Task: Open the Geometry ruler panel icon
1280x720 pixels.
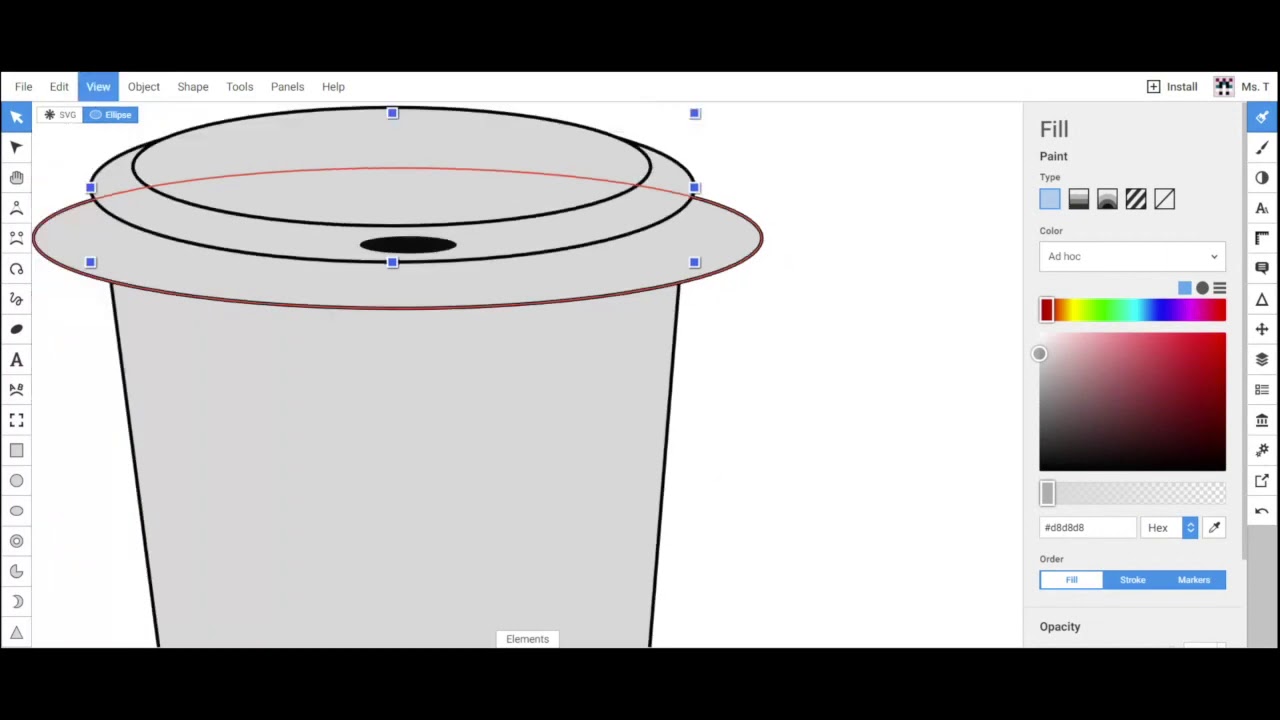Action: [1262, 238]
